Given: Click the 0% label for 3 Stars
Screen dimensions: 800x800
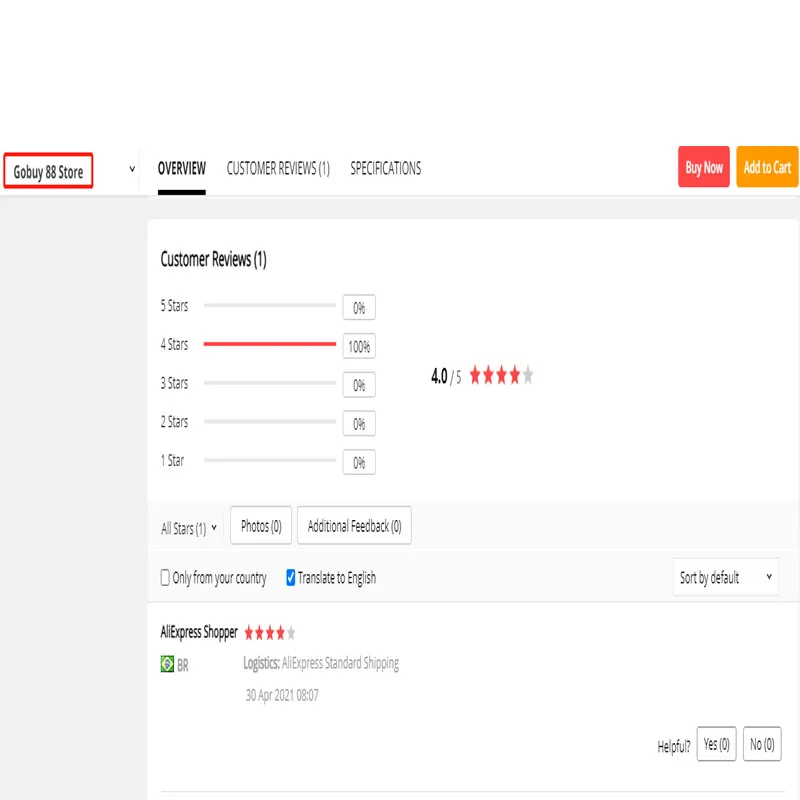Looking at the screenshot, I should click(x=359, y=385).
